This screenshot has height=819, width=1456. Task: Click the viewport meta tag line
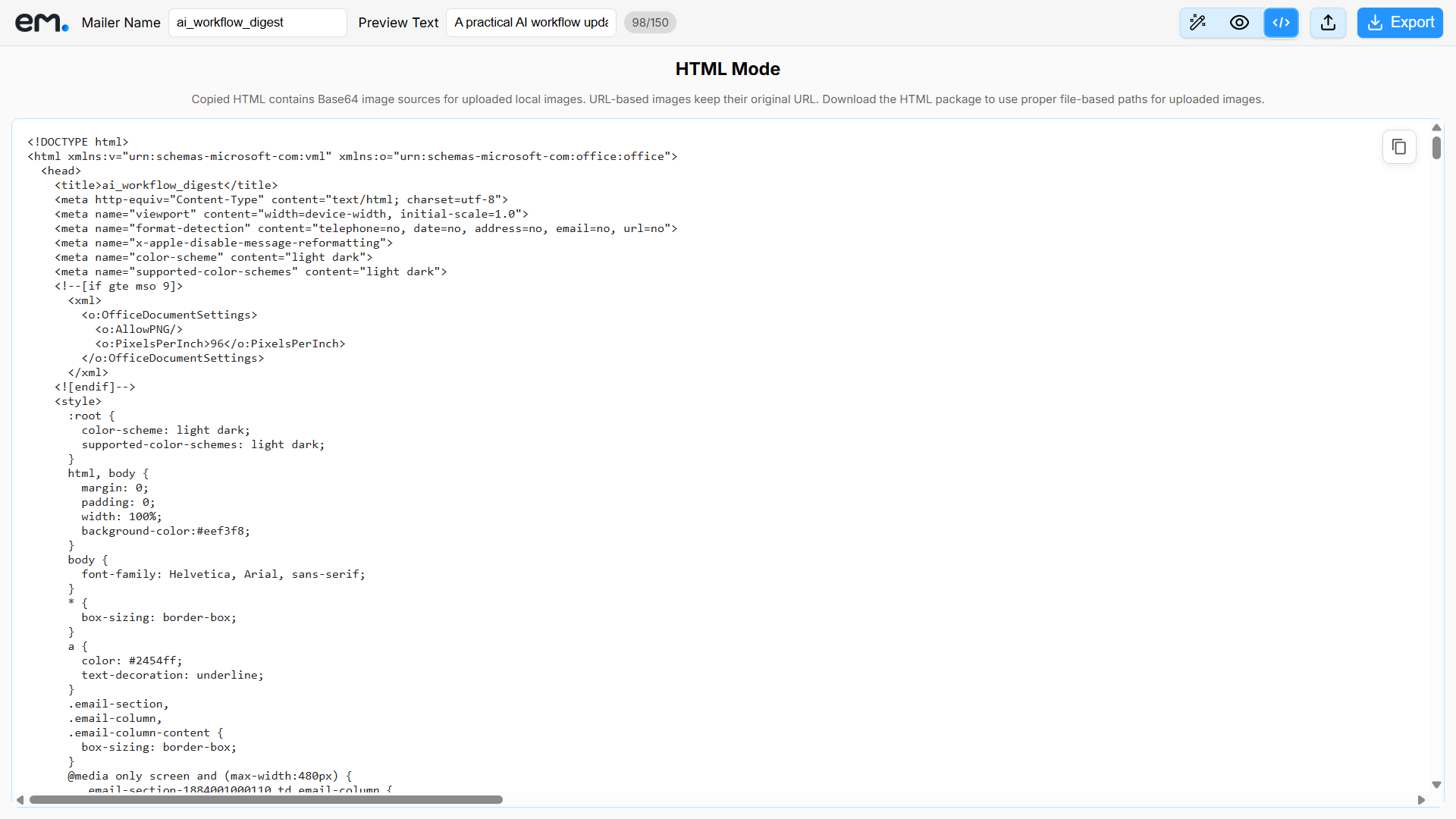tap(291, 214)
